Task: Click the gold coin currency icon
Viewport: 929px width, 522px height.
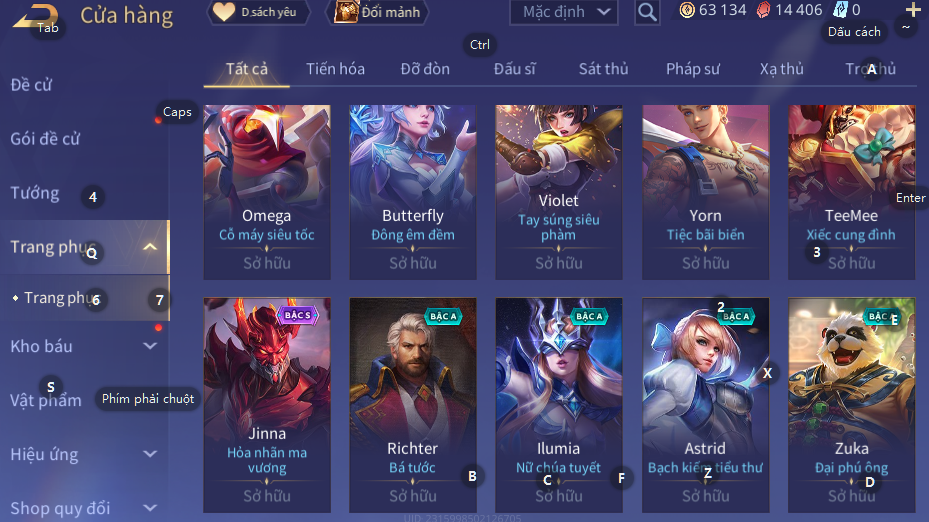Action: coord(687,10)
